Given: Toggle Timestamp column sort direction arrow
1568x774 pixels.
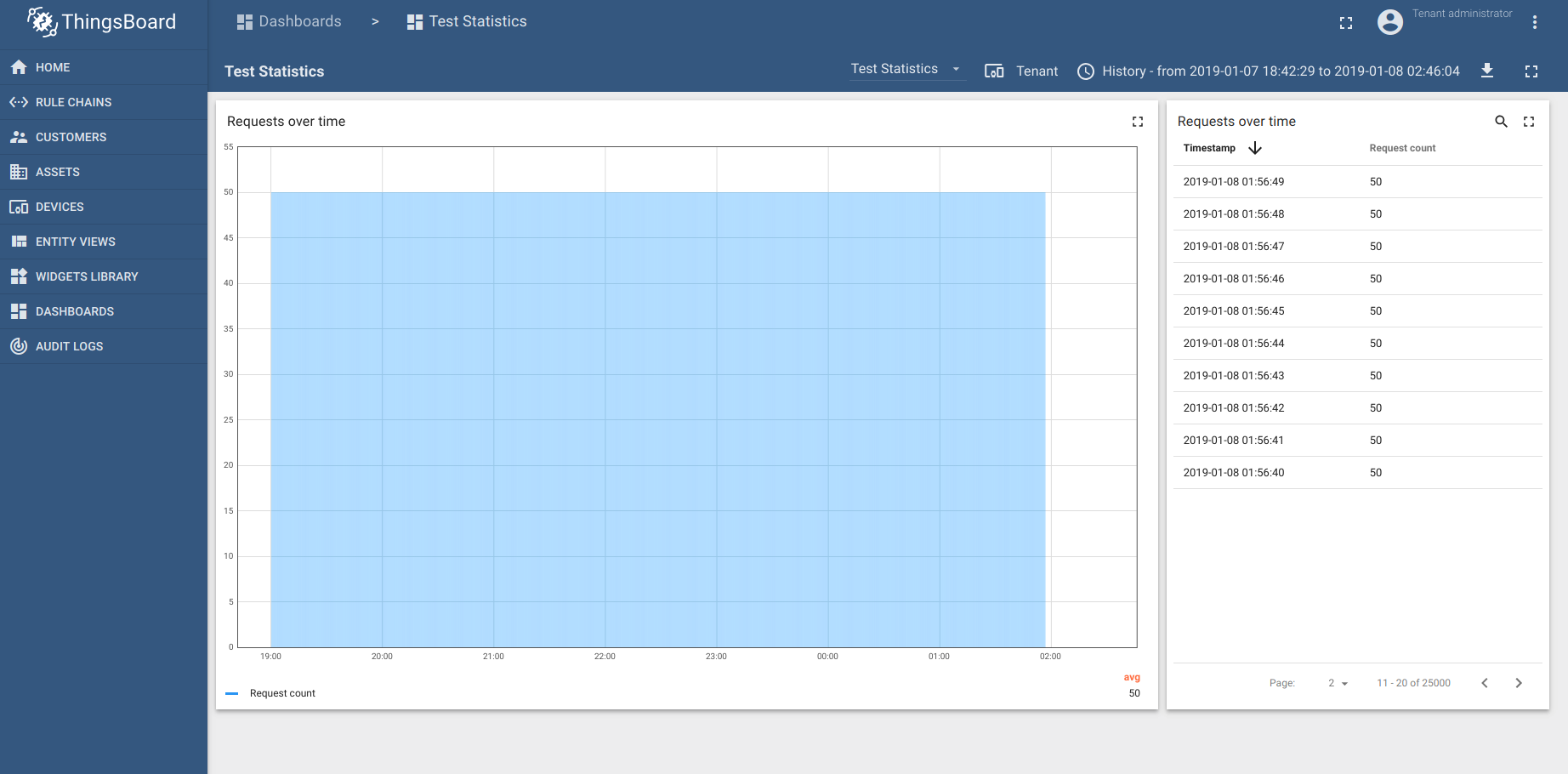Looking at the screenshot, I should (1255, 148).
